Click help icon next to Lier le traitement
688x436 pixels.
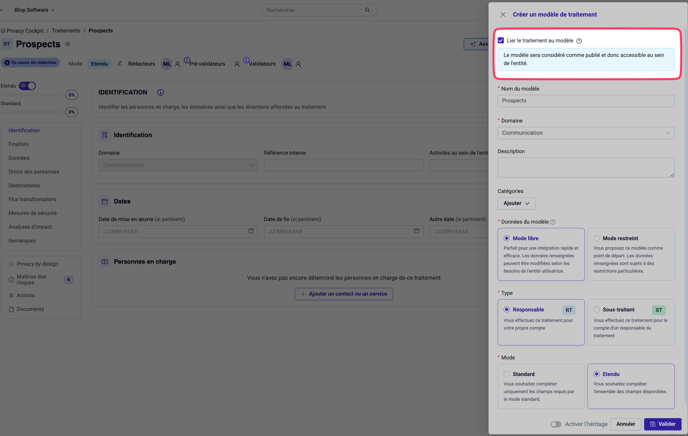[579, 41]
